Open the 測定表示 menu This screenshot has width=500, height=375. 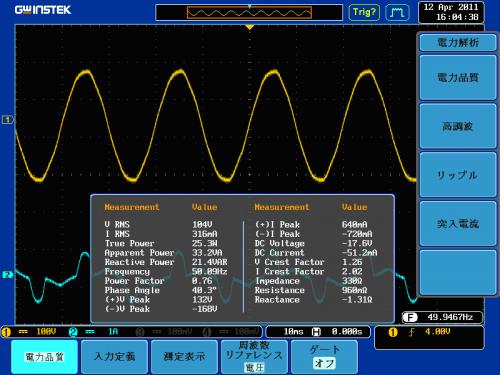click(x=184, y=357)
